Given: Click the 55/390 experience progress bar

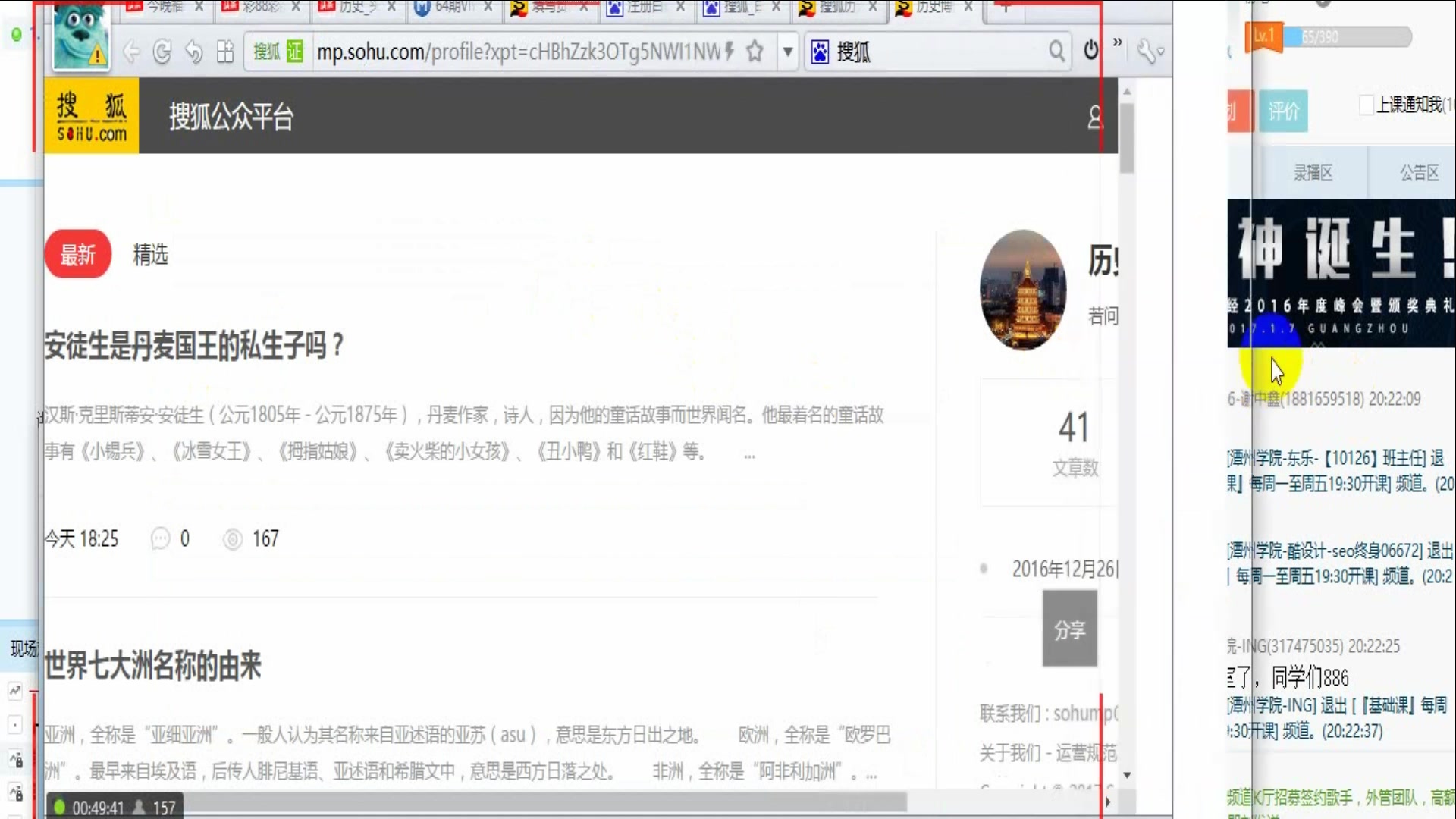Looking at the screenshot, I should tap(1348, 36).
